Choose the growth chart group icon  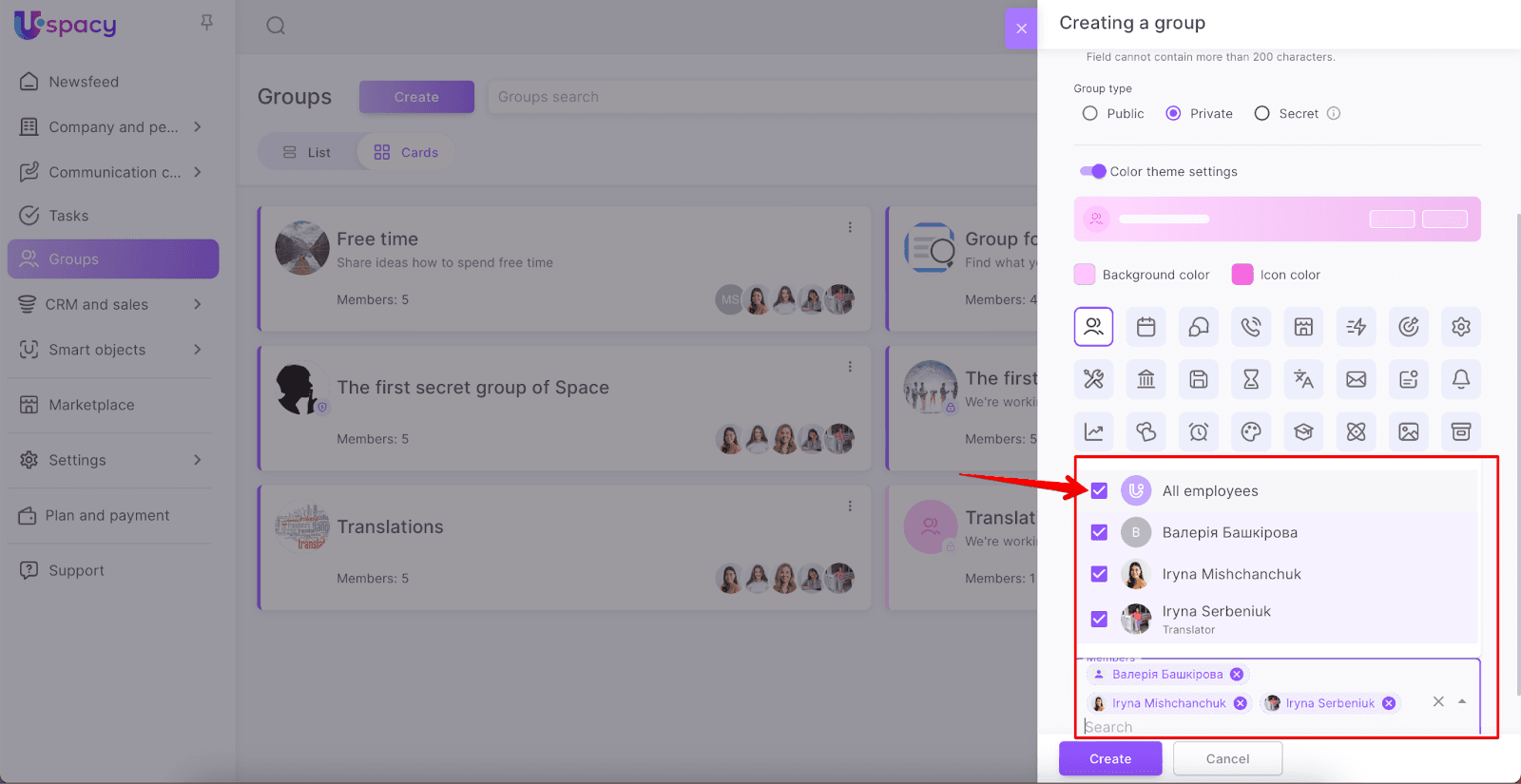(x=1093, y=431)
